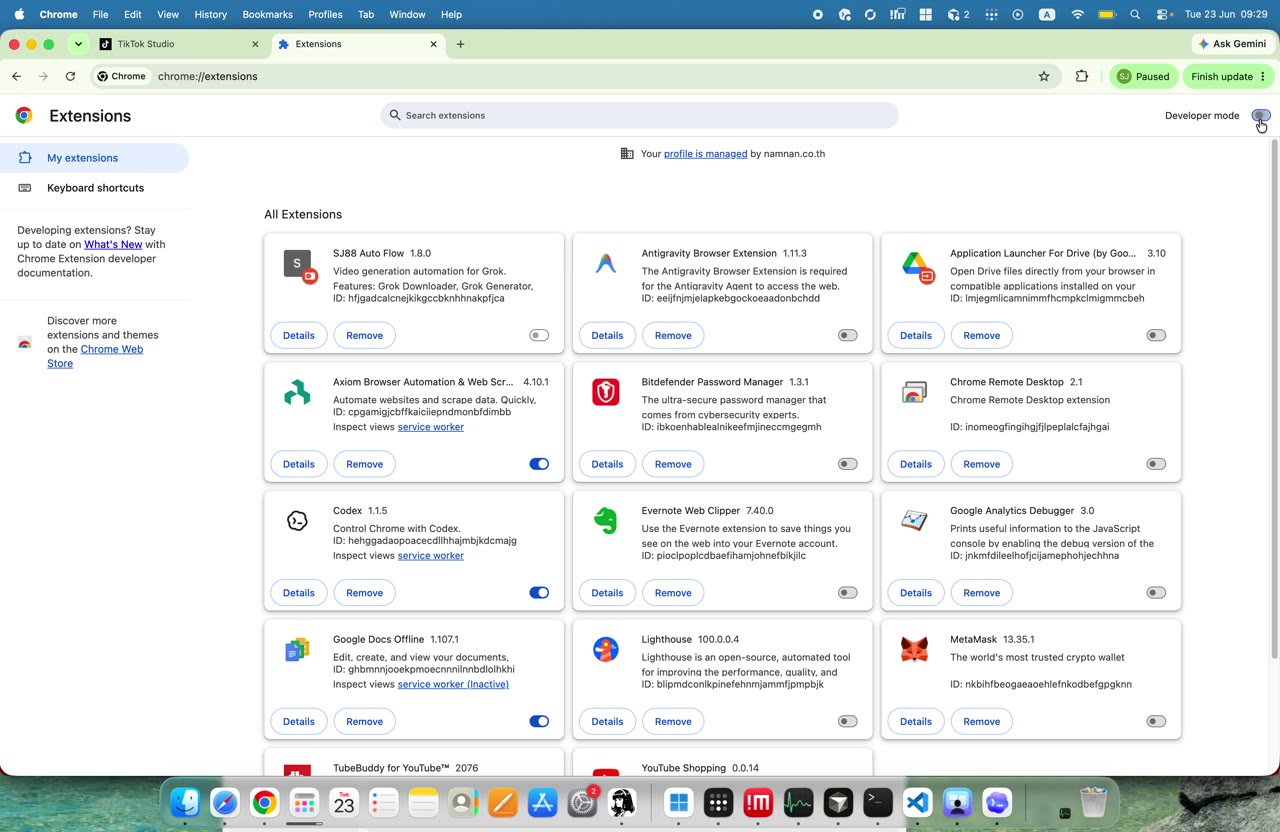Open the Paused profile menu
Viewport: 1280px width, 832px height.
(1143, 76)
